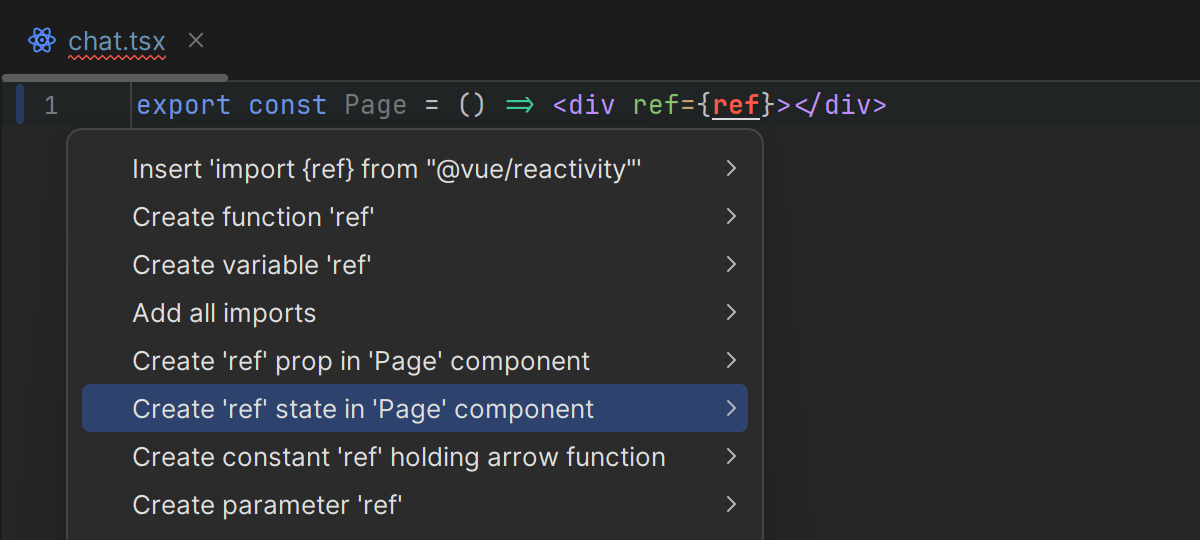Click line number 1 in the gutter

click(50, 106)
